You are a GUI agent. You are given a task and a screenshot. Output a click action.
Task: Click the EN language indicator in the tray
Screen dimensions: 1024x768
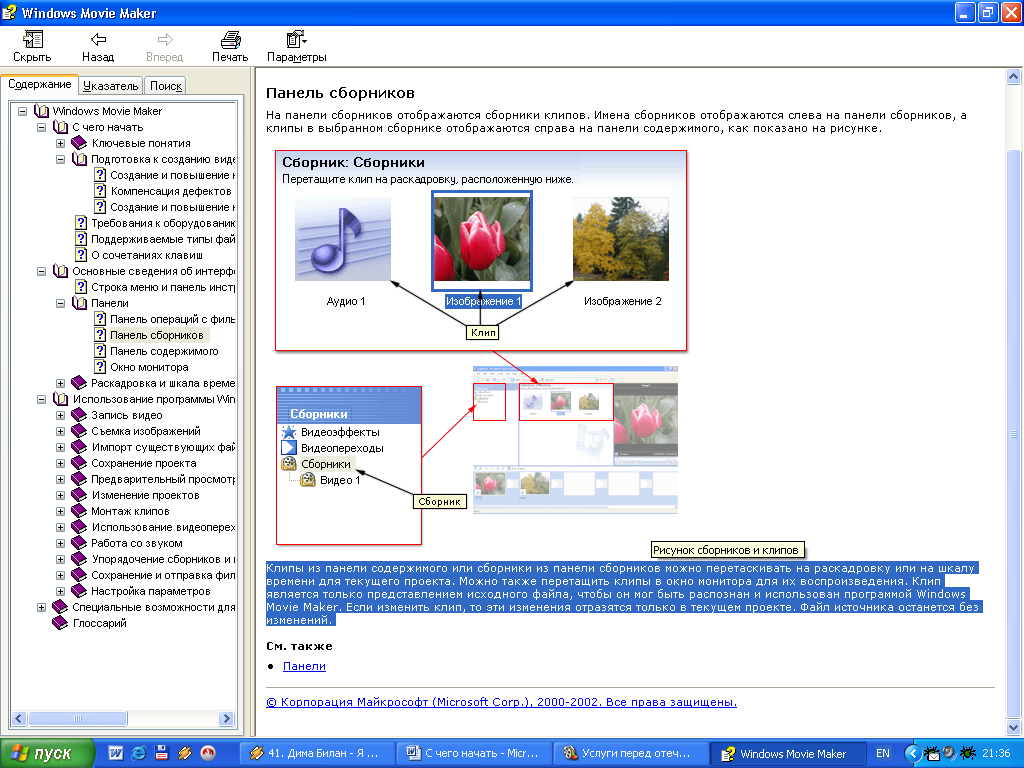pos(883,753)
